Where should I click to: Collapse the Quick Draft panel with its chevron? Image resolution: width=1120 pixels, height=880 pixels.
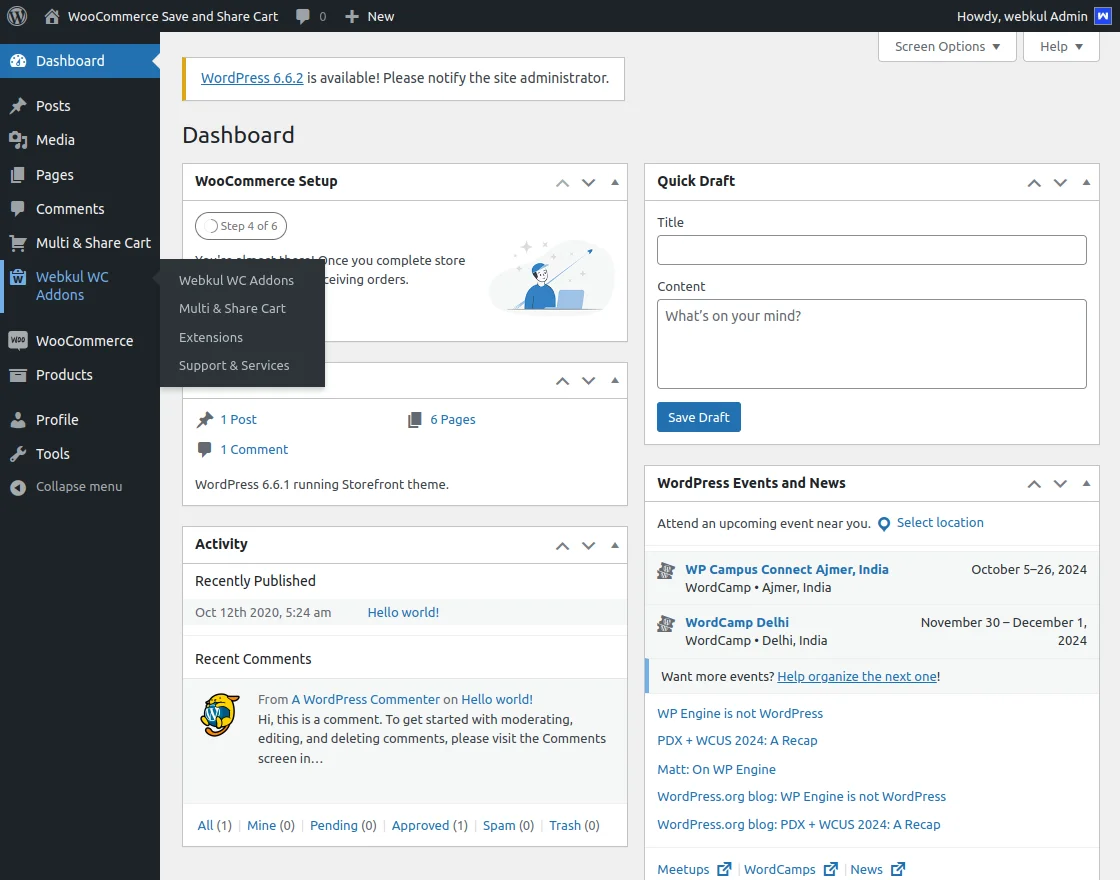1085,182
